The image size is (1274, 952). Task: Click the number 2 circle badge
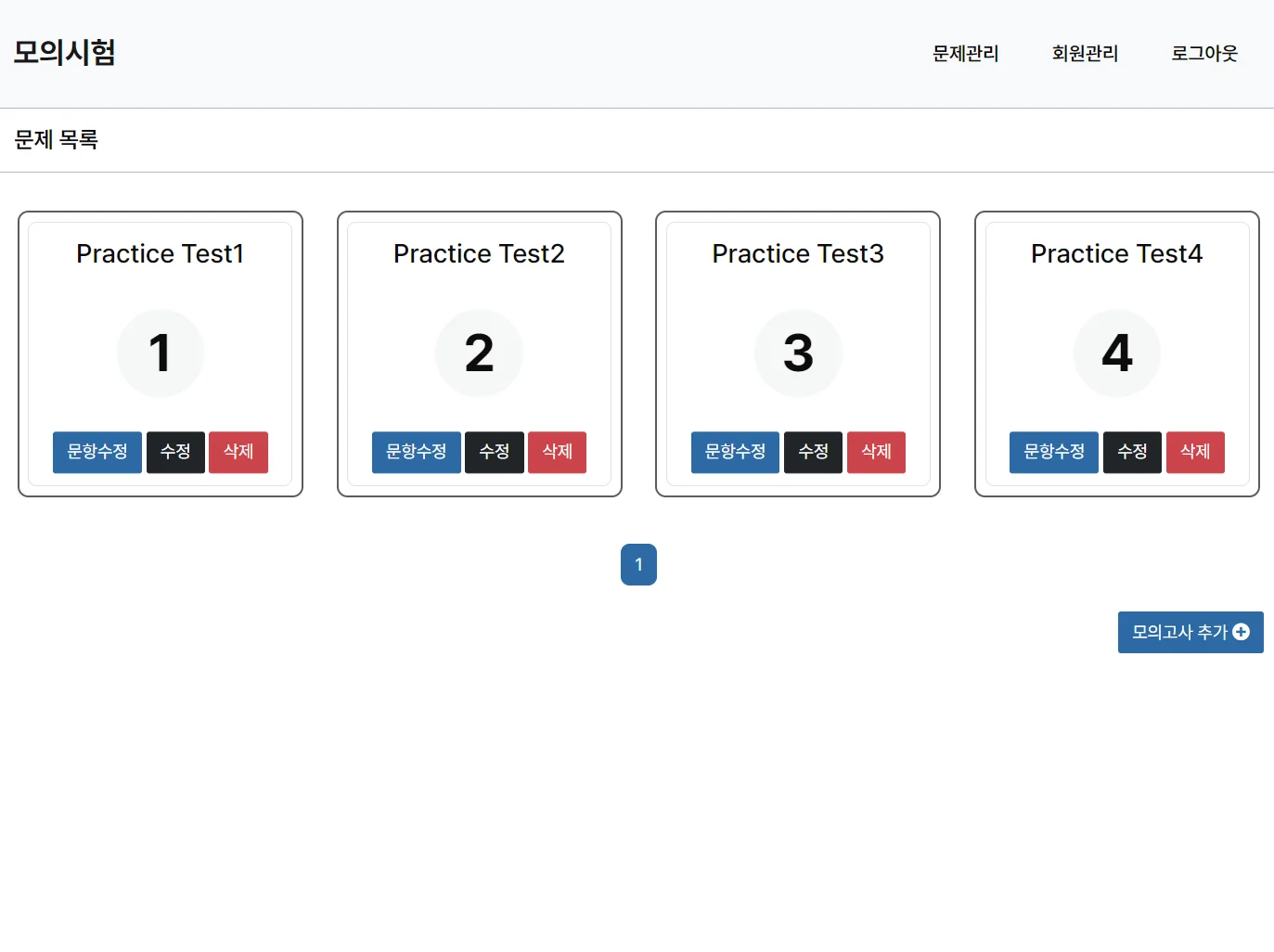coord(479,354)
